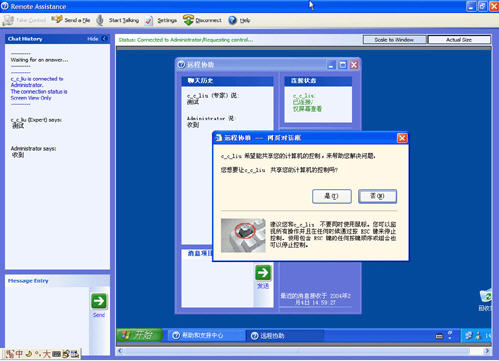This screenshot has height=361, width=499.
Task: Click the remote Start (开始) button
Action: 139,335
